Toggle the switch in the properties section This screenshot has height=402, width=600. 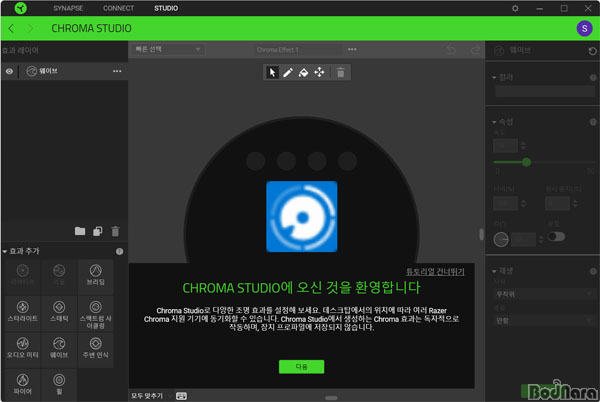(x=556, y=236)
